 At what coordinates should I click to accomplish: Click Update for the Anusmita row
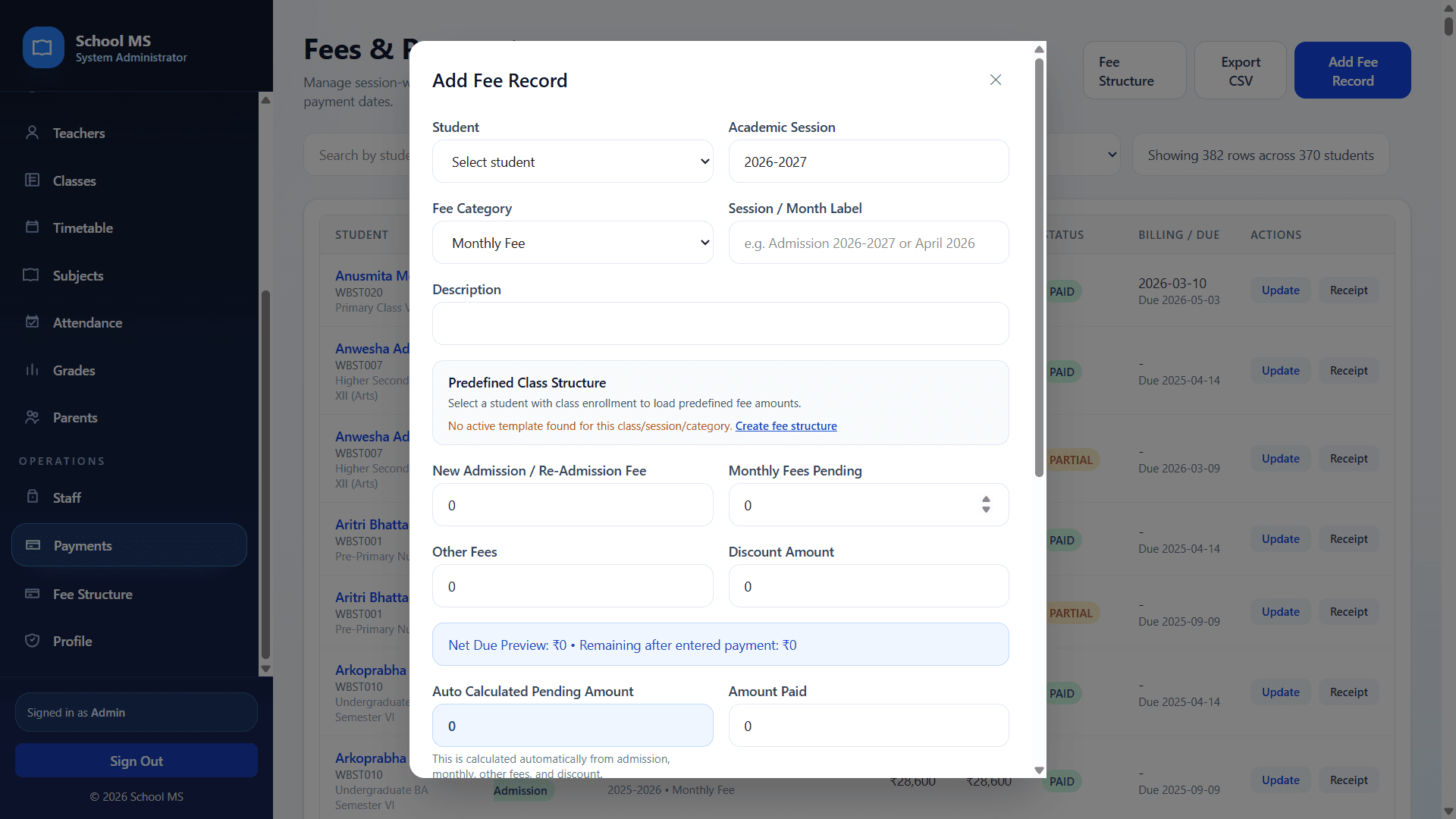coord(1280,290)
